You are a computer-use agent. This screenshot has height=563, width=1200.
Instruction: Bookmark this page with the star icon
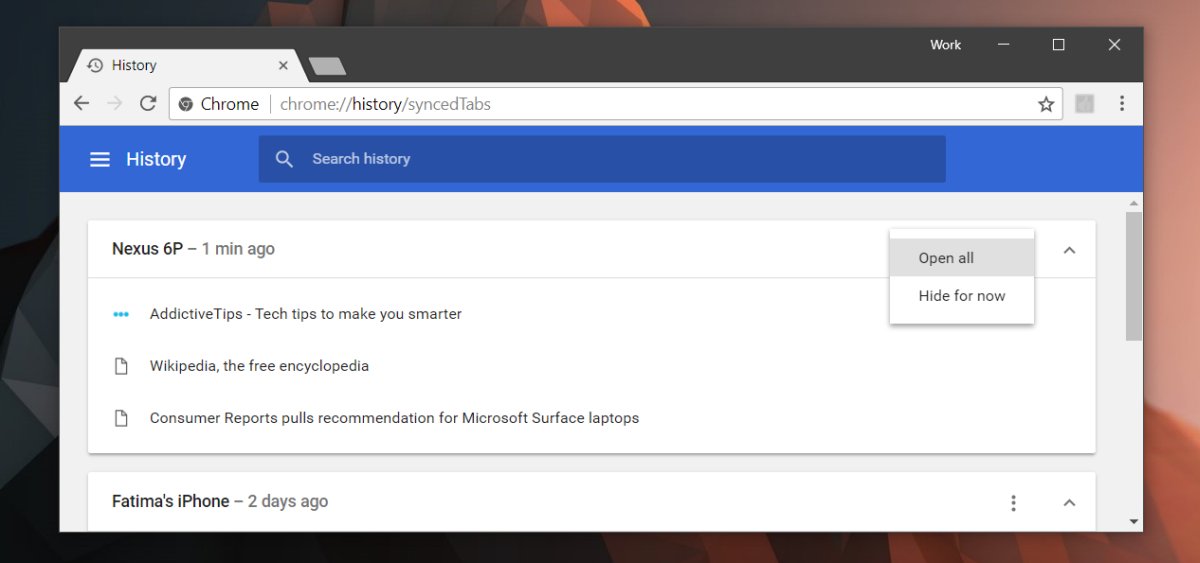click(x=1046, y=104)
